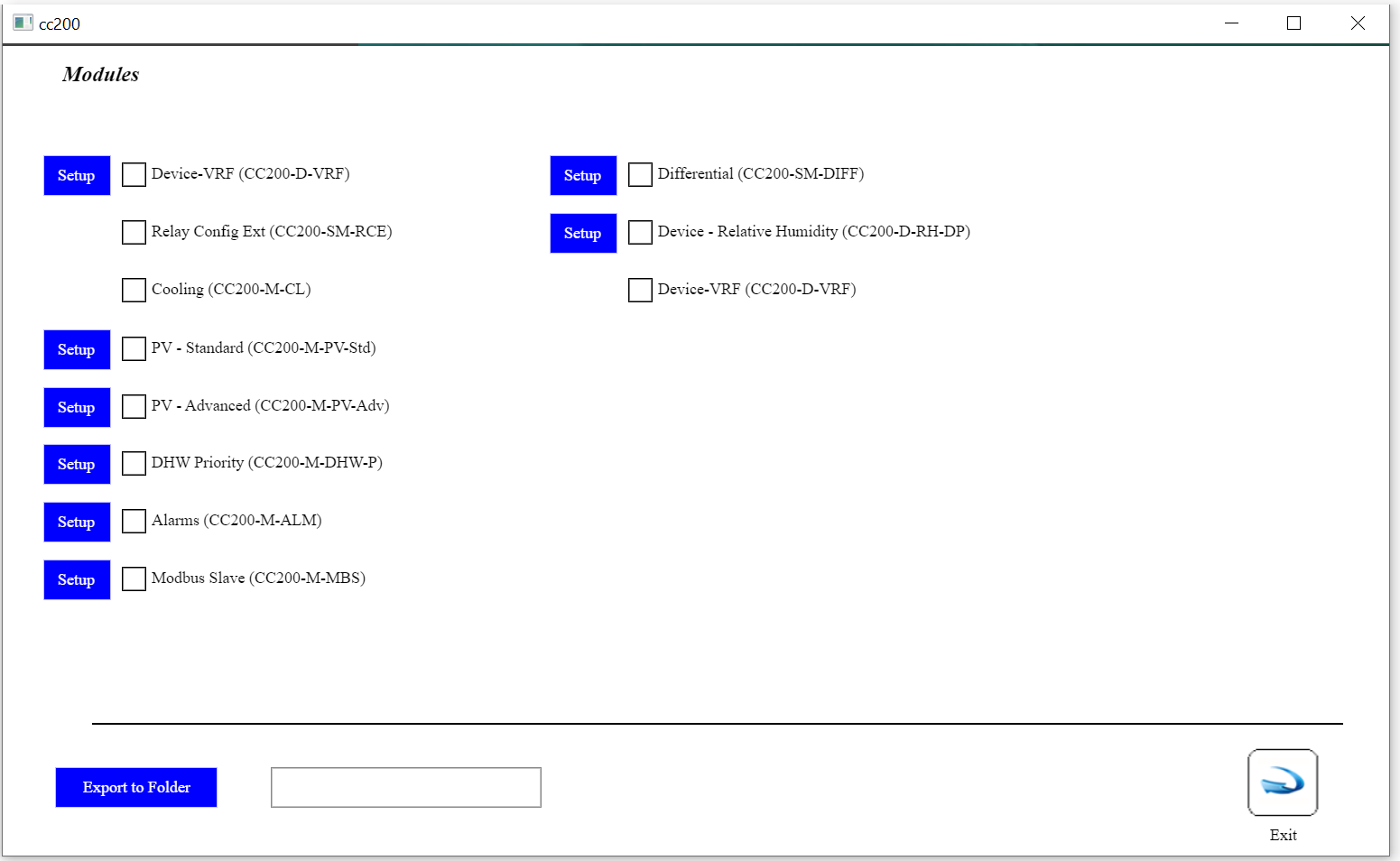This screenshot has height=861, width=1400.
Task: Enable the DHW Priority module checkbox
Action: (x=134, y=463)
